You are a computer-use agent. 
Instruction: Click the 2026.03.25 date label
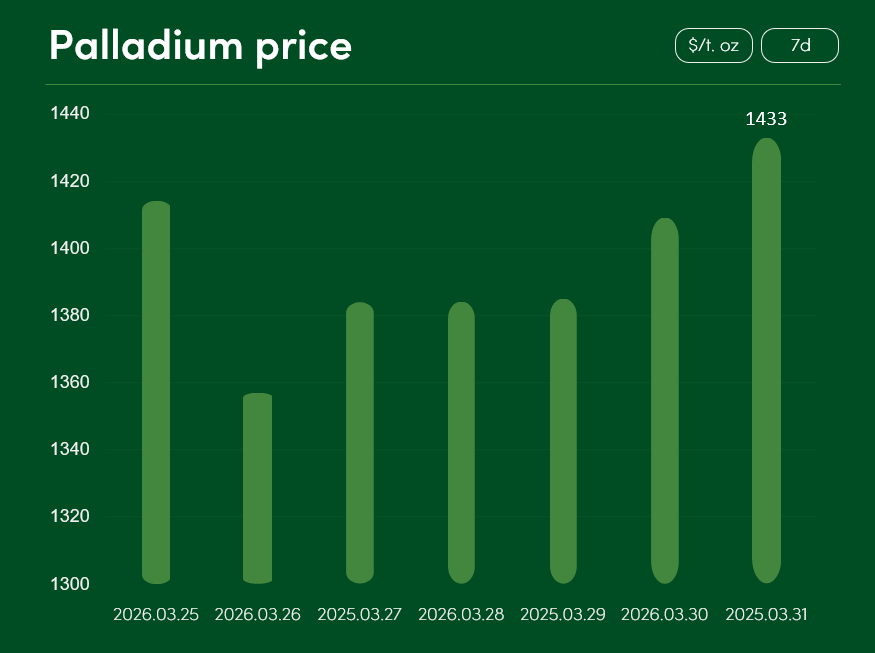click(156, 614)
